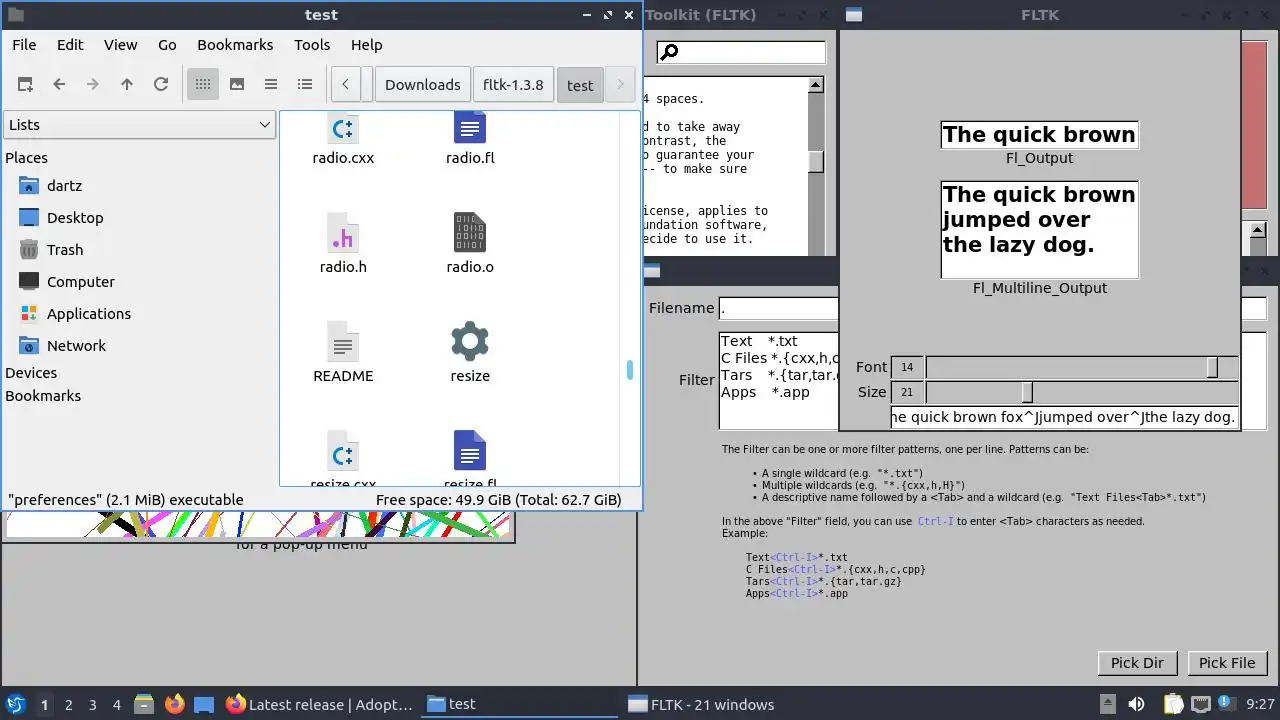This screenshot has width=1280, height=720.
Task: Open a new tab in file manager
Action: pyautogui.click(x=25, y=85)
